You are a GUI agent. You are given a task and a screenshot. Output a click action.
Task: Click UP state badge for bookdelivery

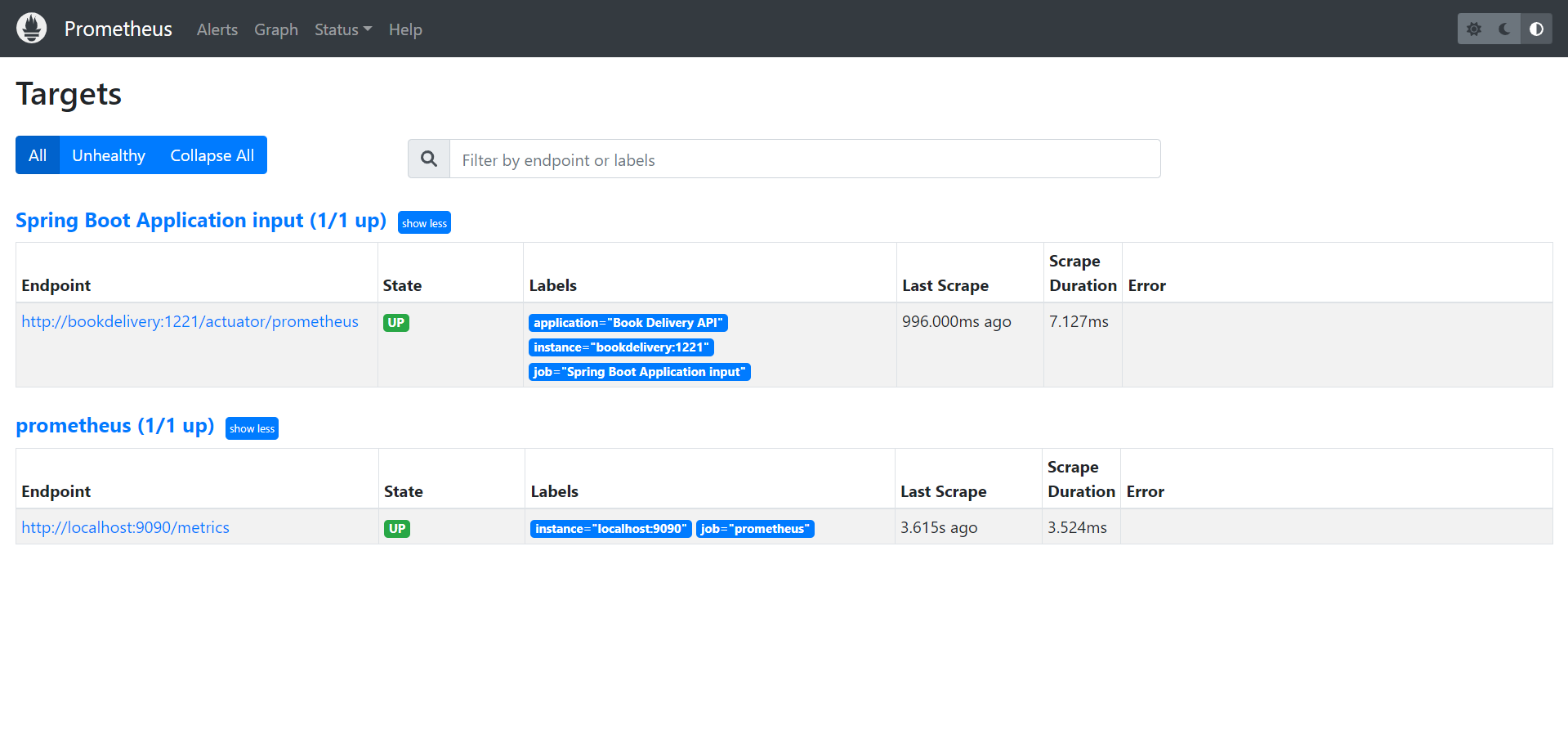pyautogui.click(x=396, y=322)
